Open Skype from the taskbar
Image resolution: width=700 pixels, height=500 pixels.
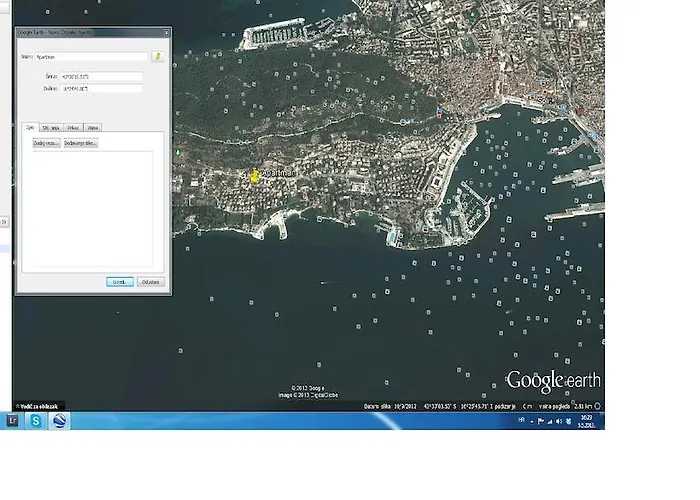[36, 421]
